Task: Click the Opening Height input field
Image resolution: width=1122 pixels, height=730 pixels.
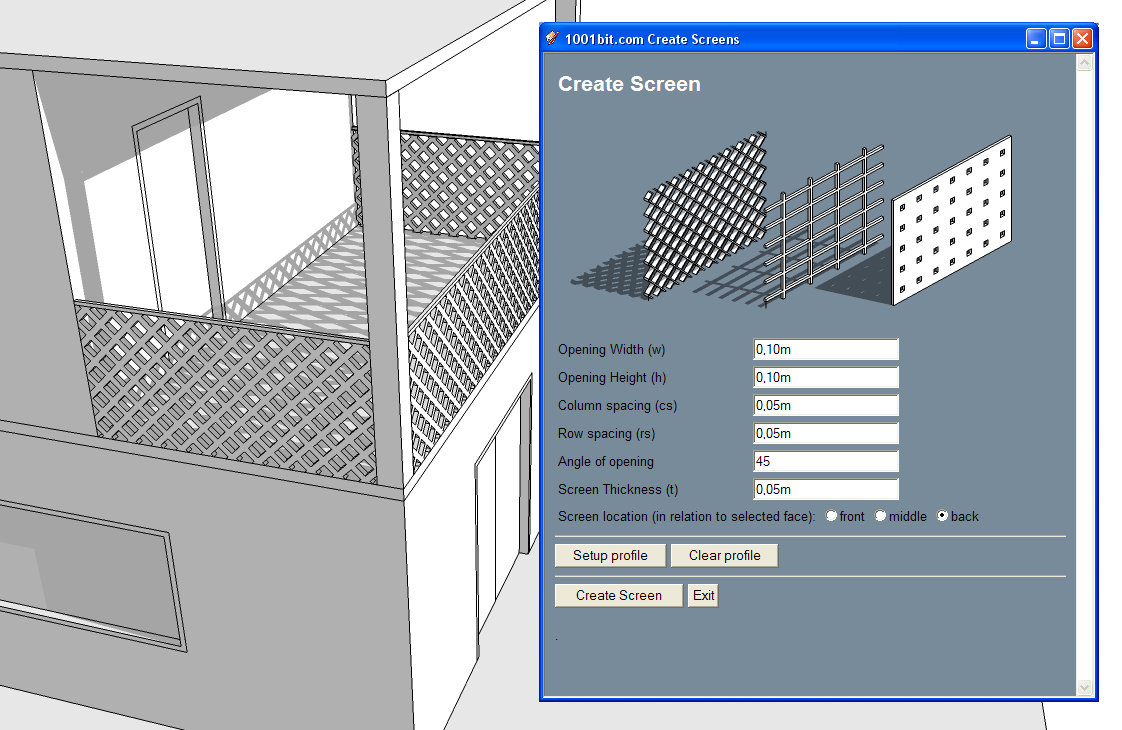Action: (x=826, y=377)
